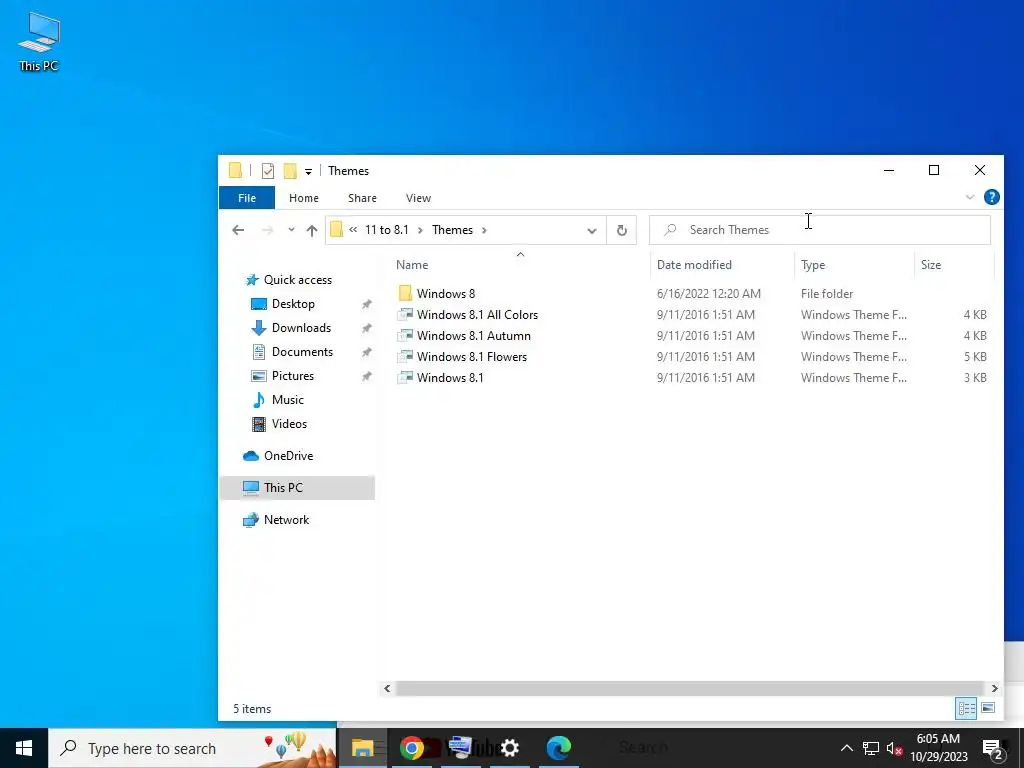This screenshot has width=1024, height=768.
Task: Open File Explorer help icon
Action: coord(991,197)
